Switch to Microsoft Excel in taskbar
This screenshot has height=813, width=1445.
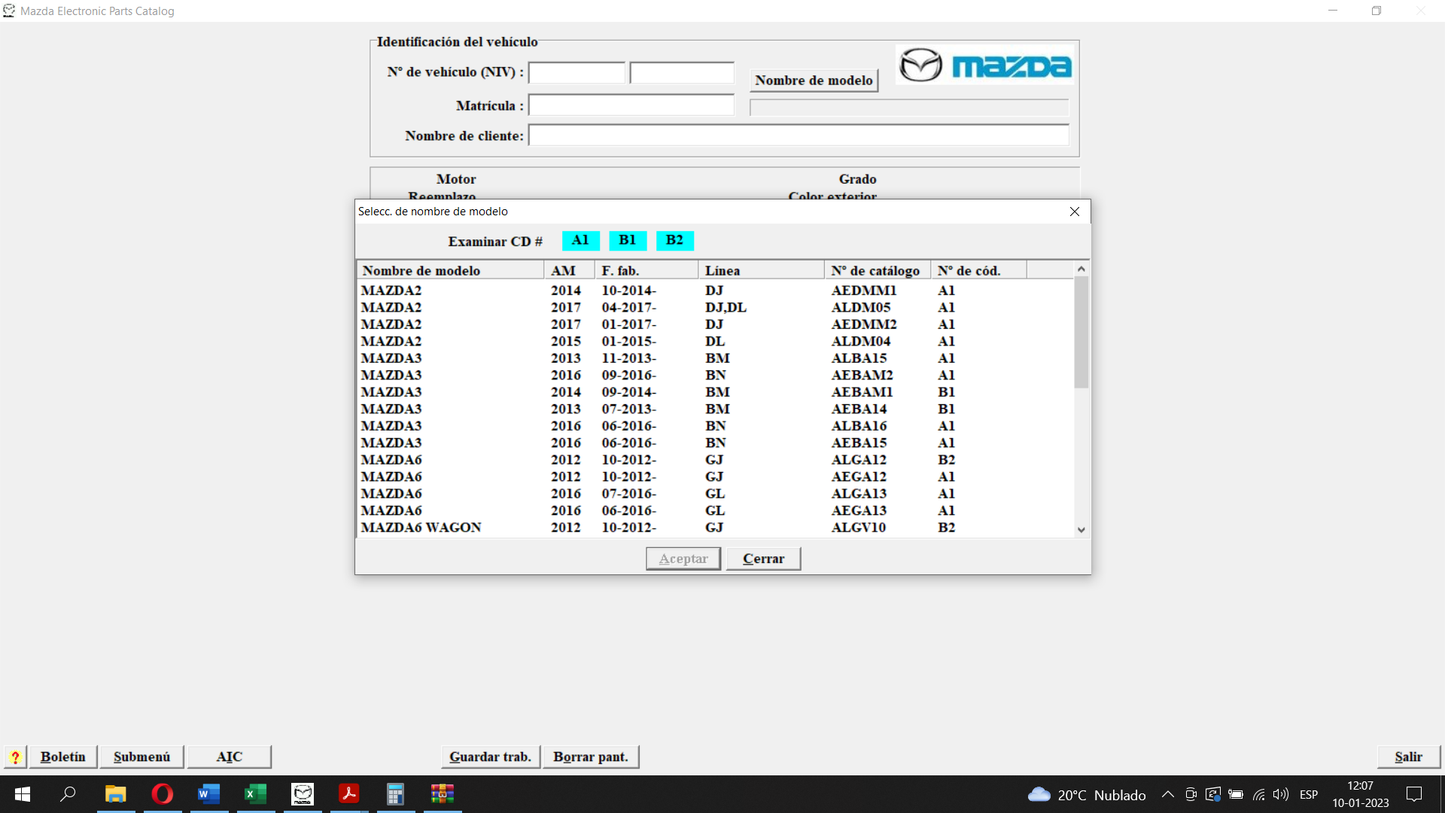[256, 795]
